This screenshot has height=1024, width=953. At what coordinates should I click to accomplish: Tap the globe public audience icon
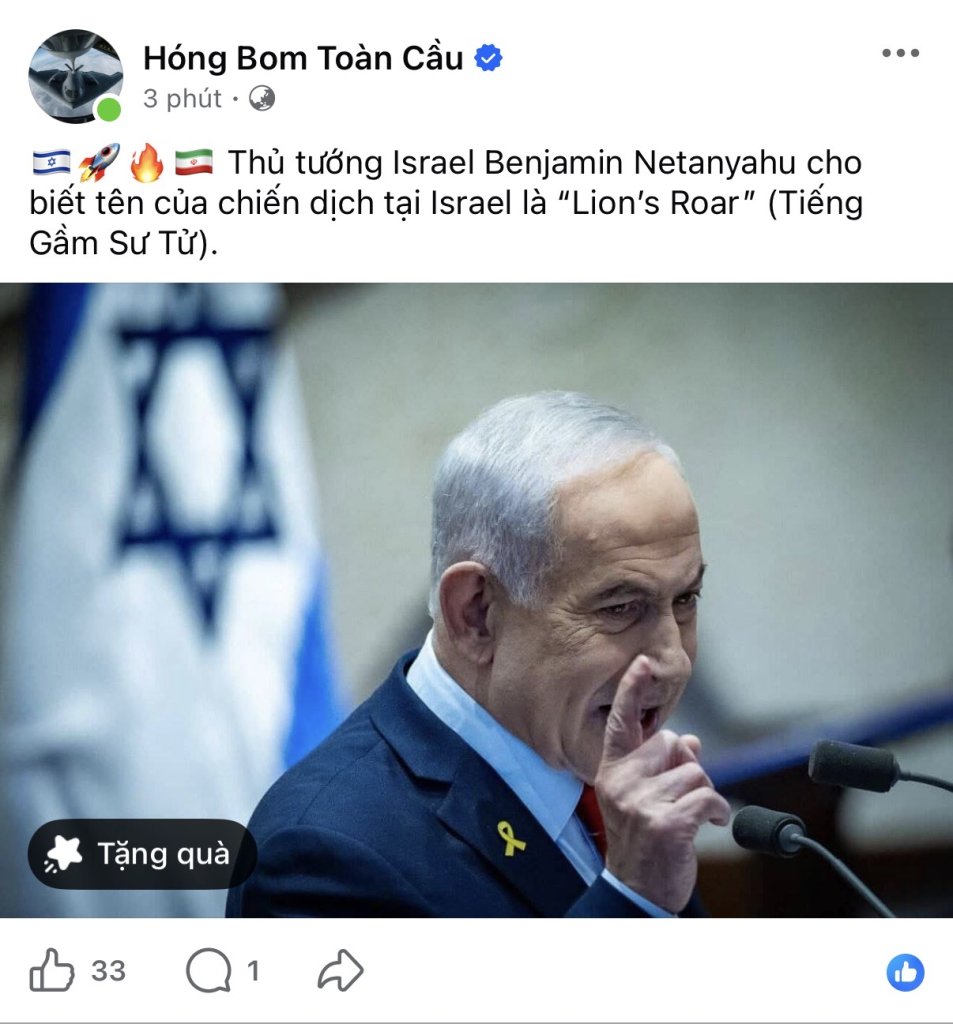pos(262,99)
